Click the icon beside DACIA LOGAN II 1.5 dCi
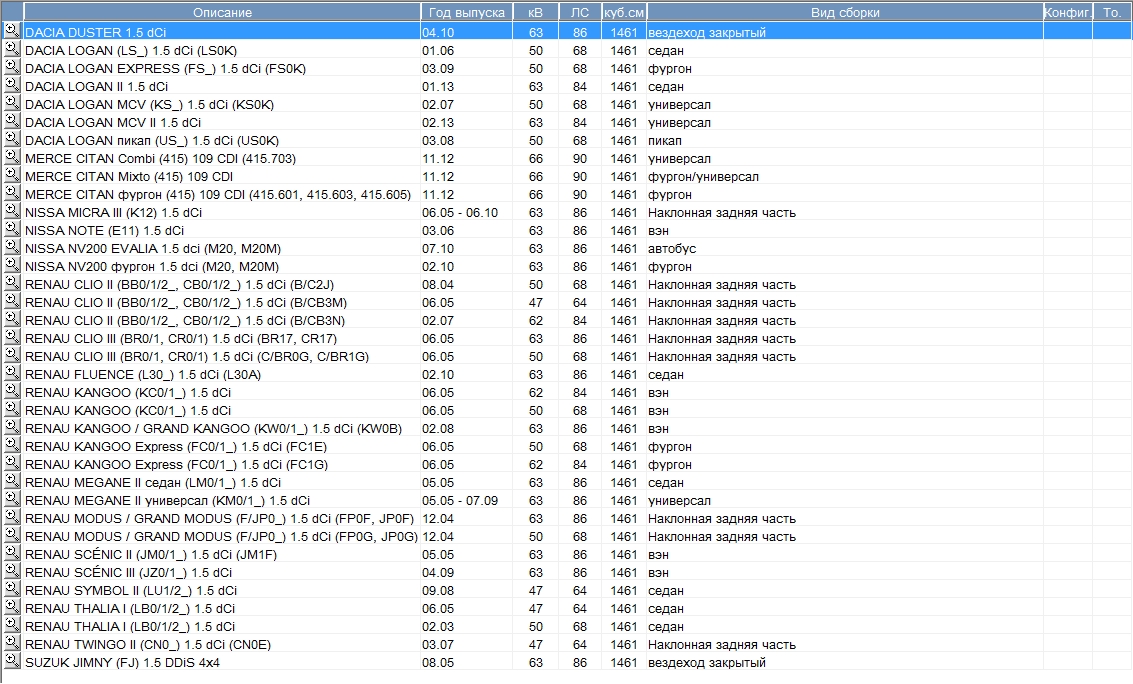The image size is (1133, 684). [12, 85]
